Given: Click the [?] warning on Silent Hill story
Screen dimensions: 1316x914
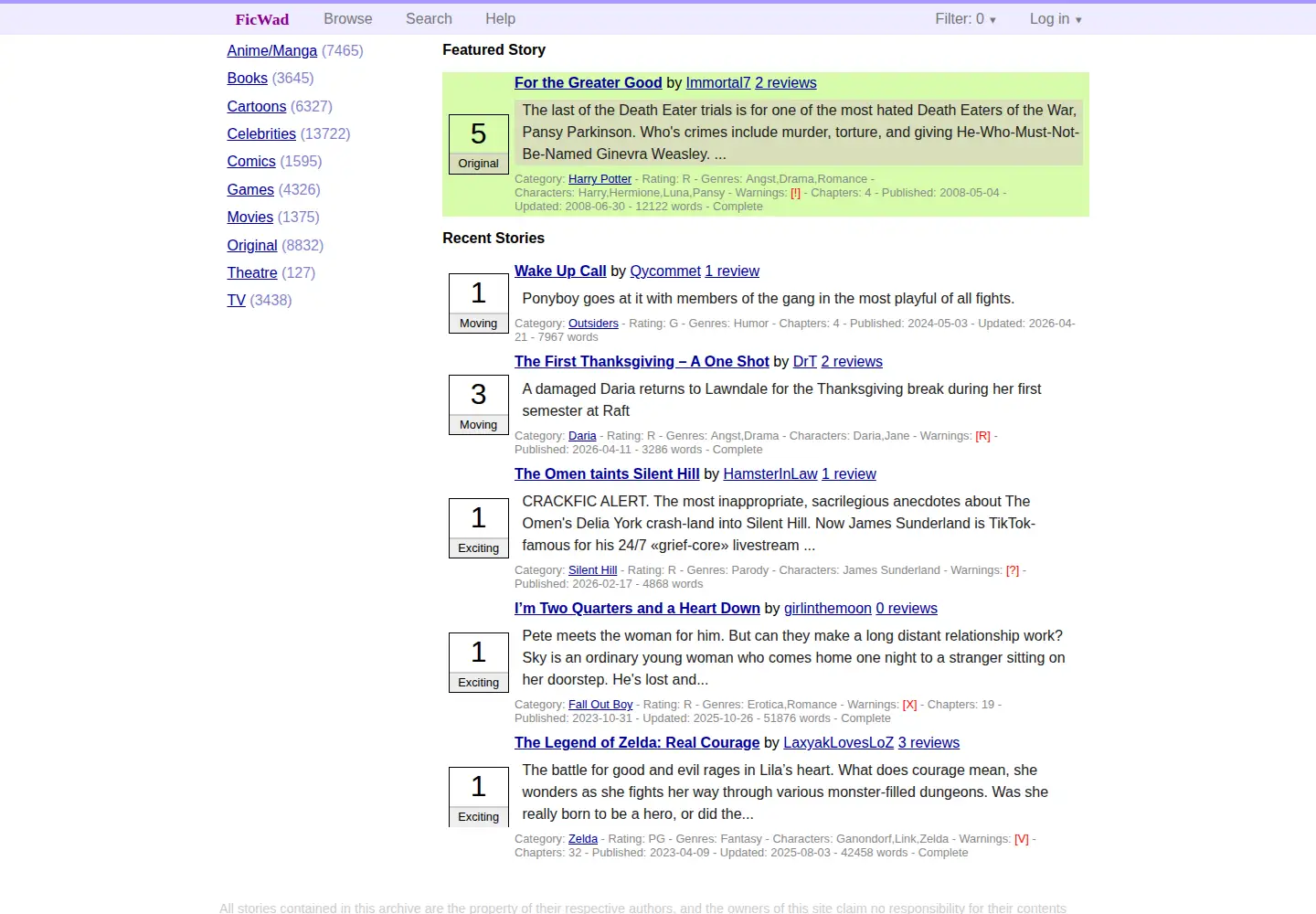Looking at the screenshot, I should click(x=1013, y=570).
